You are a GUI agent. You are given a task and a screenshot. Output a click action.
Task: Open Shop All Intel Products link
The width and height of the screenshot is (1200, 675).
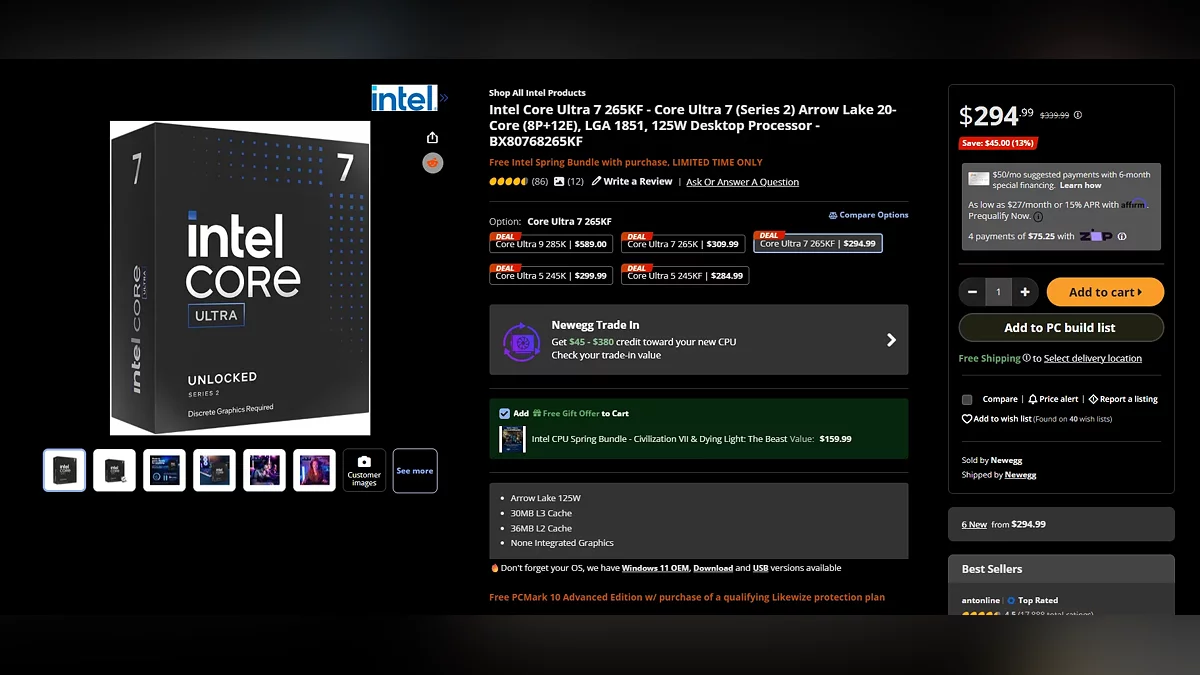click(537, 93)
